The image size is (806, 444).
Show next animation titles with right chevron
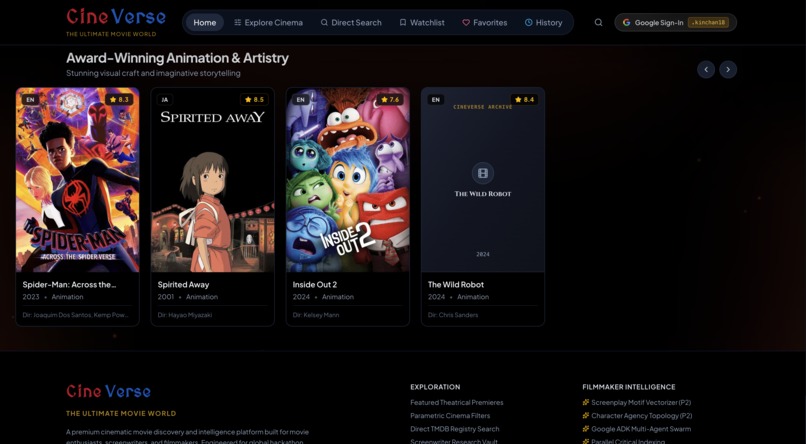pyautogui.click(x=728, y=69)
